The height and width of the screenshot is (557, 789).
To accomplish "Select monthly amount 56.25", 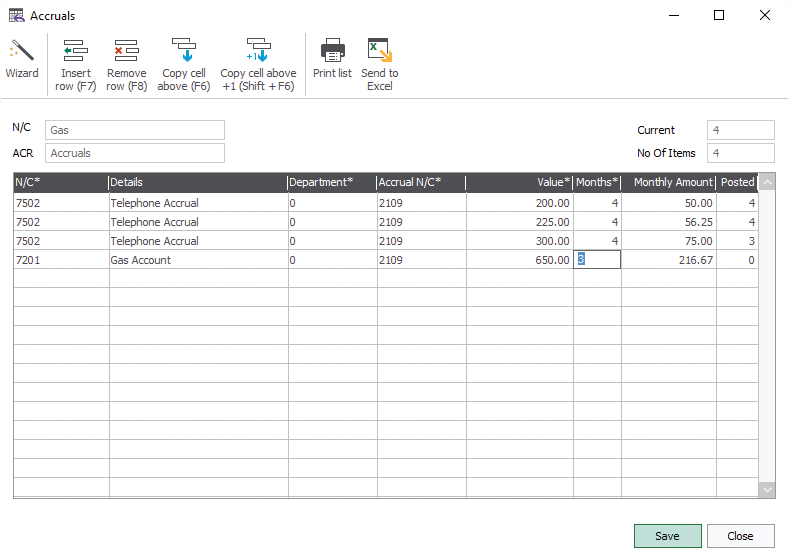I will pos(669,222).
